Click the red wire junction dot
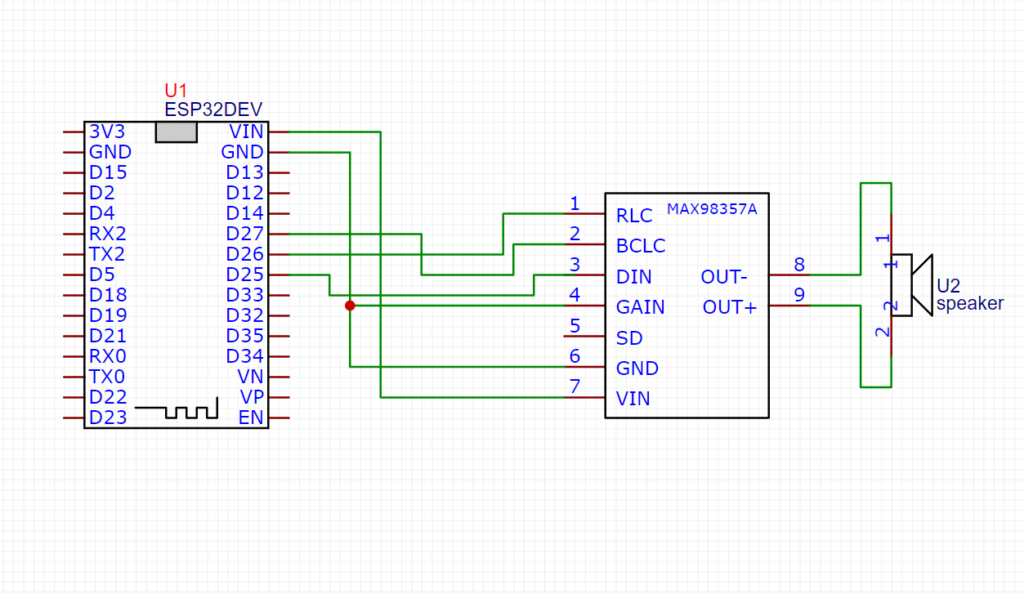Screen dimensions: 1024x594 point(350,305)
